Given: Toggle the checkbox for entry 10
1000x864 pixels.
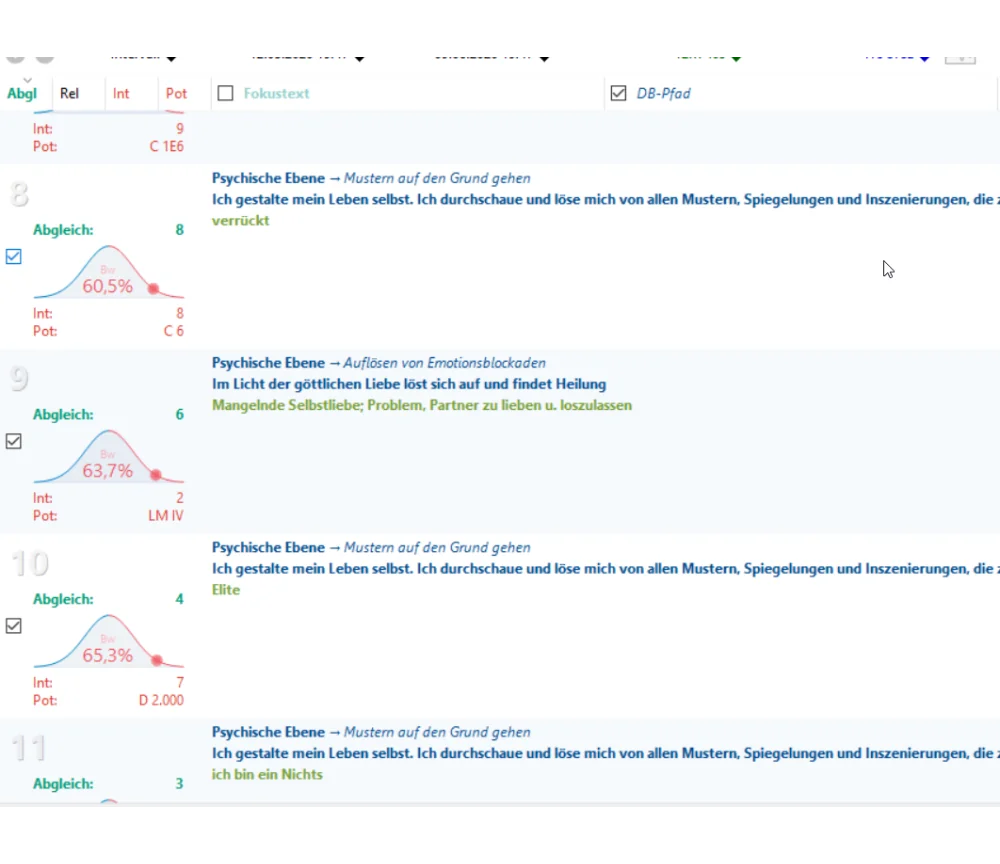Looking at the screenshot, I should point(14,626).
